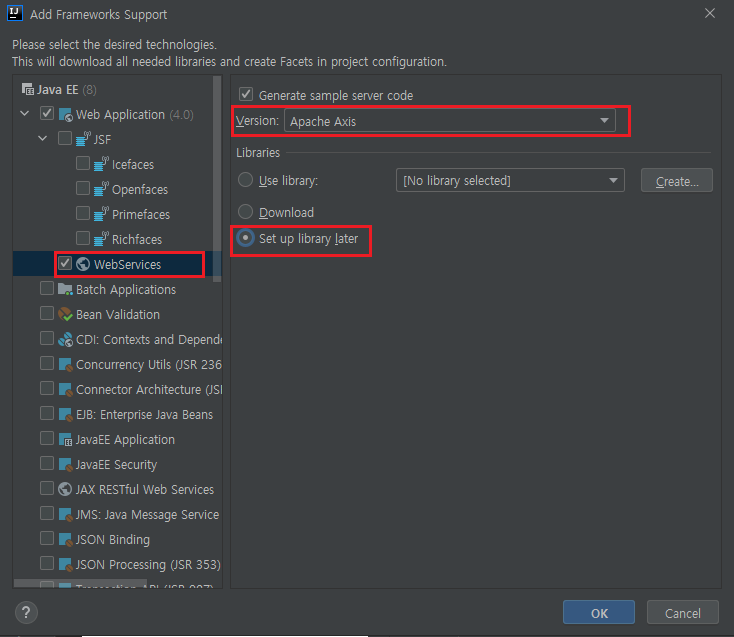This screenshot has height=637, width=734.
Task: Click the WebServices globe icon
Action: pyautogui.click(x=83, y=264)
